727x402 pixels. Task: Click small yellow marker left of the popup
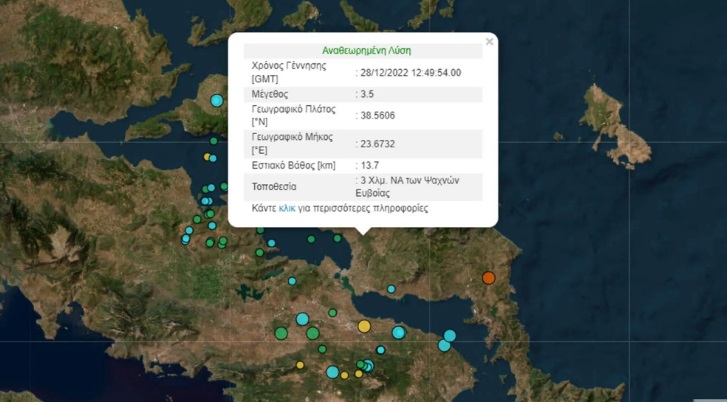click(208, 157)
